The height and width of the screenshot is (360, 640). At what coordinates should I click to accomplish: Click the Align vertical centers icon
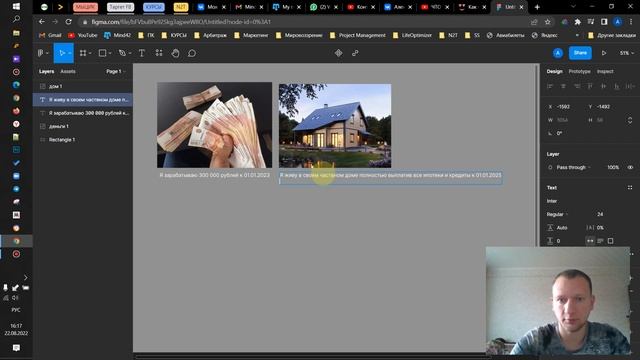click(603, 86)
